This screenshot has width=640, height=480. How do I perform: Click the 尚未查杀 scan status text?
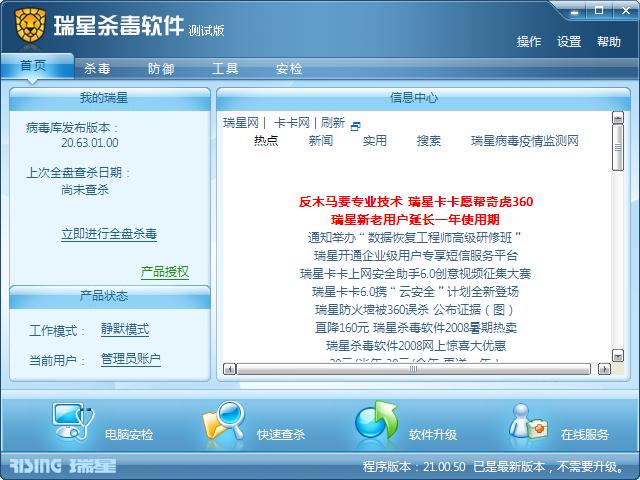point(85,190)
